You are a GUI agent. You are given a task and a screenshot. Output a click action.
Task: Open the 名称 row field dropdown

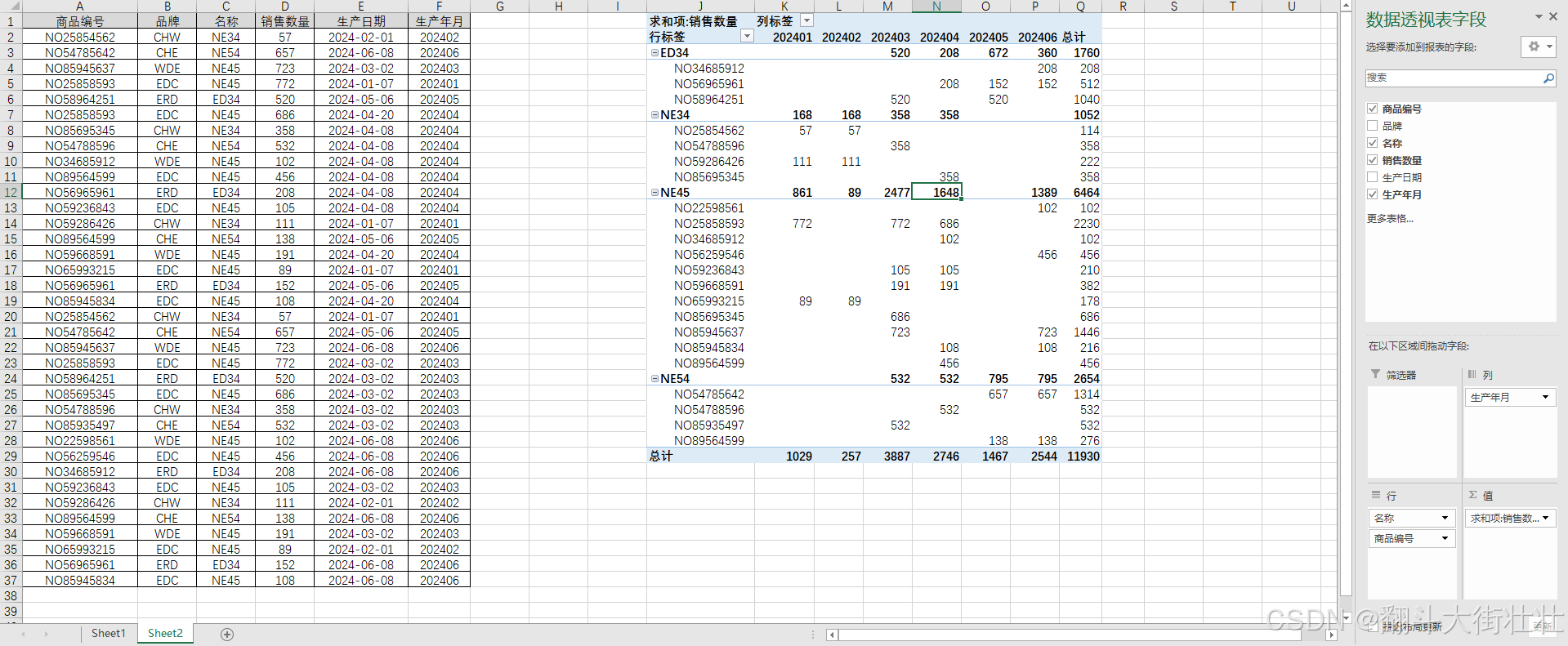[x=1445, y=518]
